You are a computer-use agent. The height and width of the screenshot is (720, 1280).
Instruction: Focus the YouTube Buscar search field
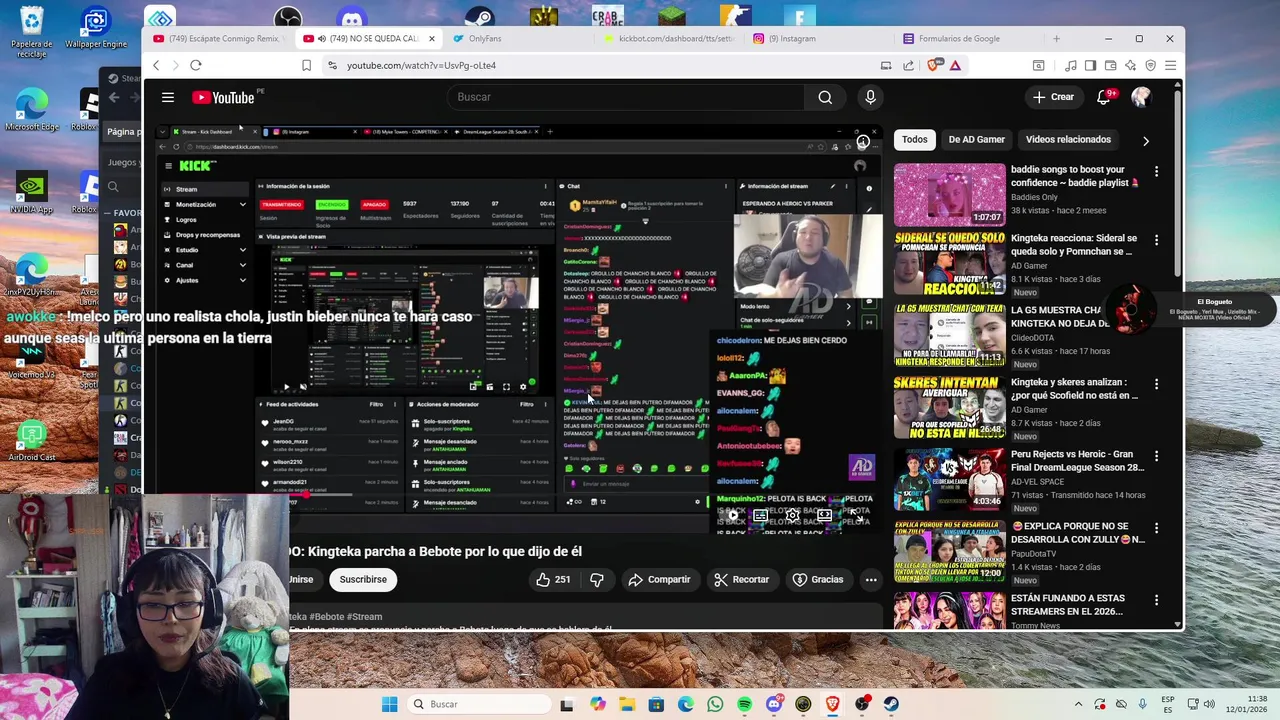pos(626,97)
